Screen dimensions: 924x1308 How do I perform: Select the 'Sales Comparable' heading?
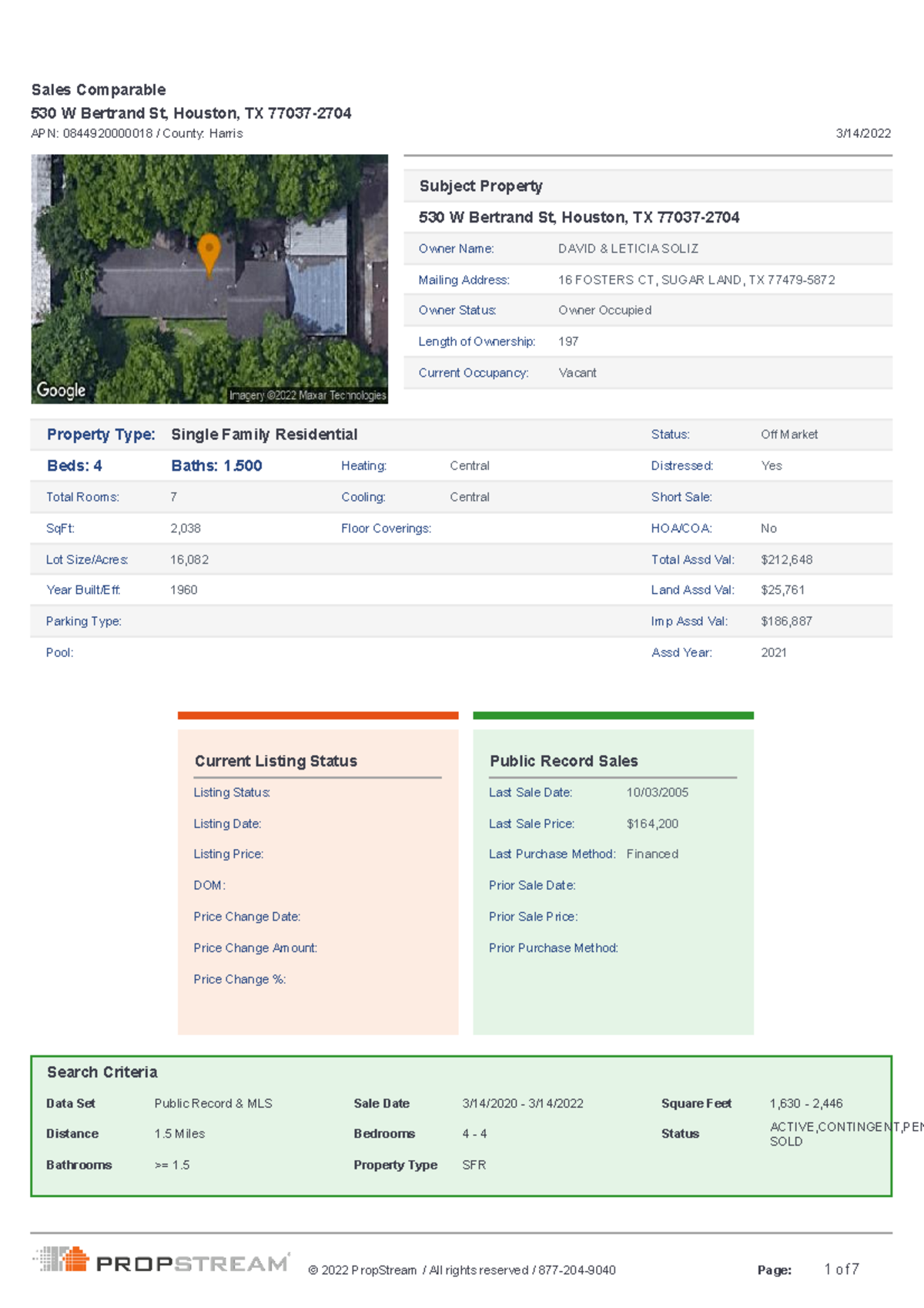(99, 90)
